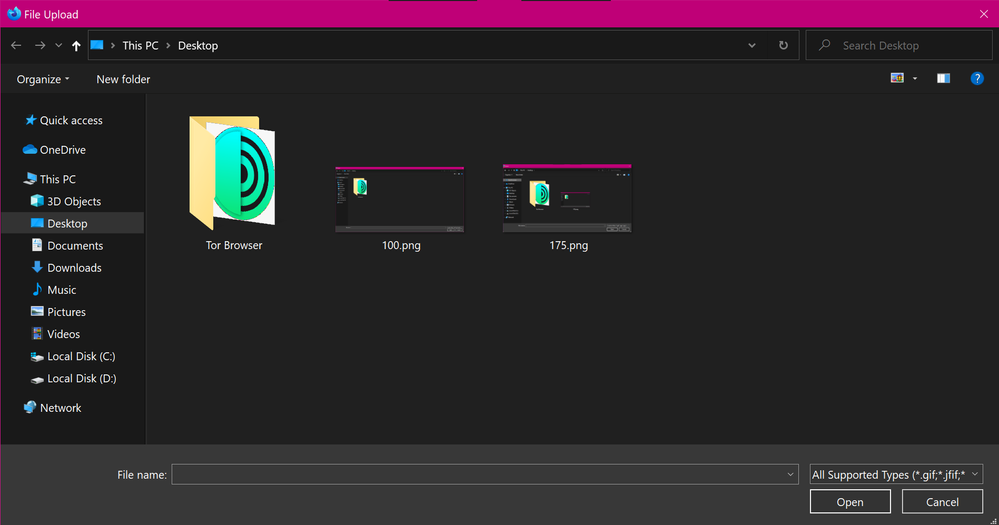Click the Music note icon

coord(37,289)
